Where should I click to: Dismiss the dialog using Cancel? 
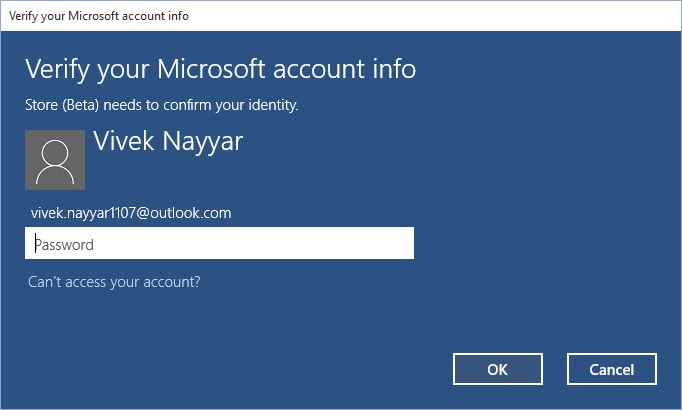point(611,369)
